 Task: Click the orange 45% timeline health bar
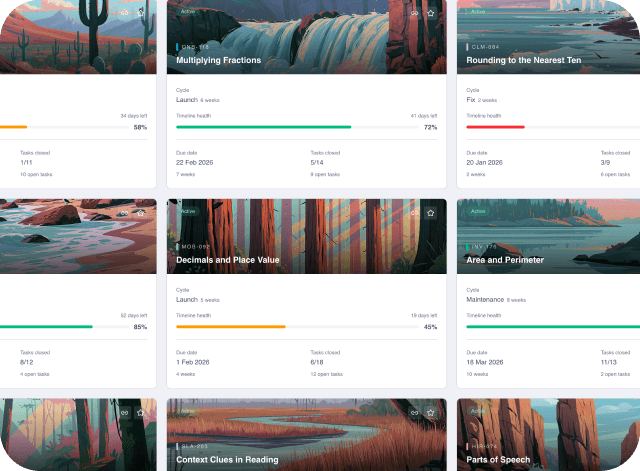coord(231,327)
